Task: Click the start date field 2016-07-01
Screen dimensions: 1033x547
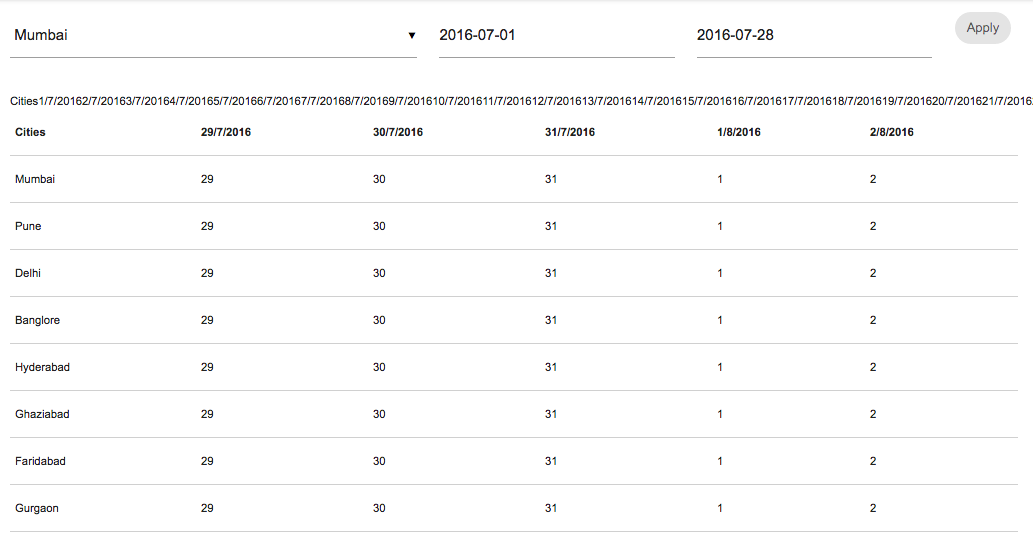Action: point(555,36)
